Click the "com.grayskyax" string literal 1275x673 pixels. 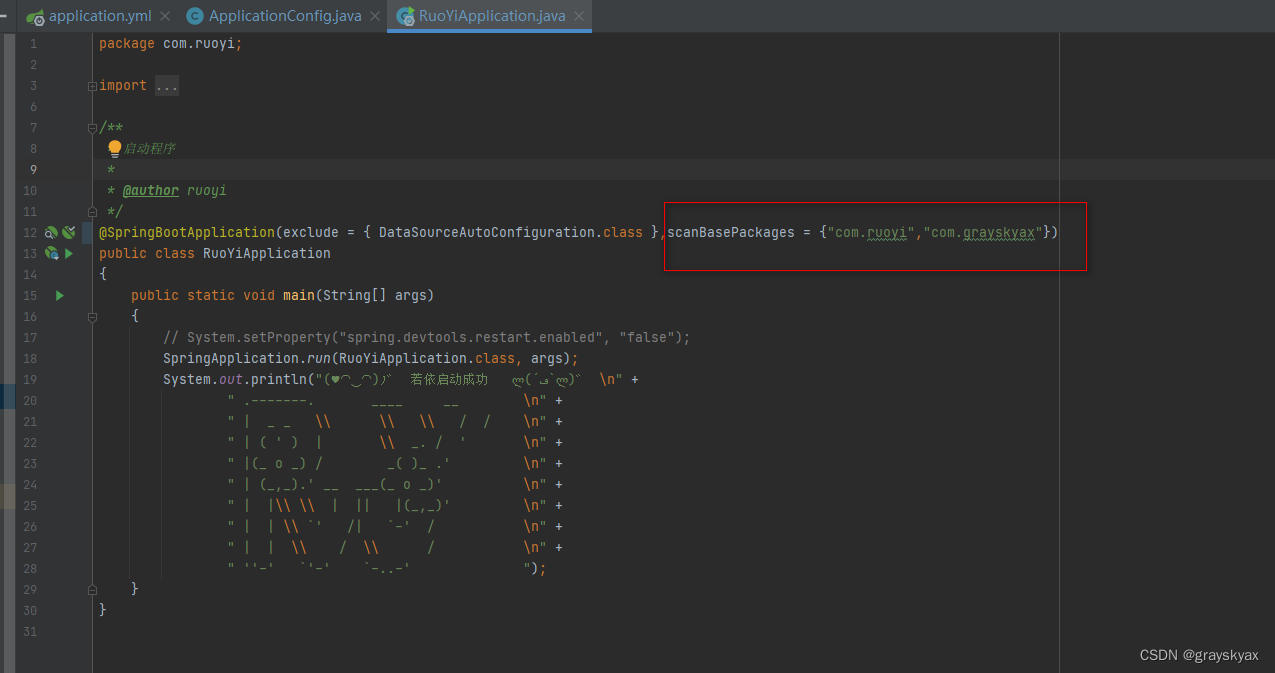[983, 232]
